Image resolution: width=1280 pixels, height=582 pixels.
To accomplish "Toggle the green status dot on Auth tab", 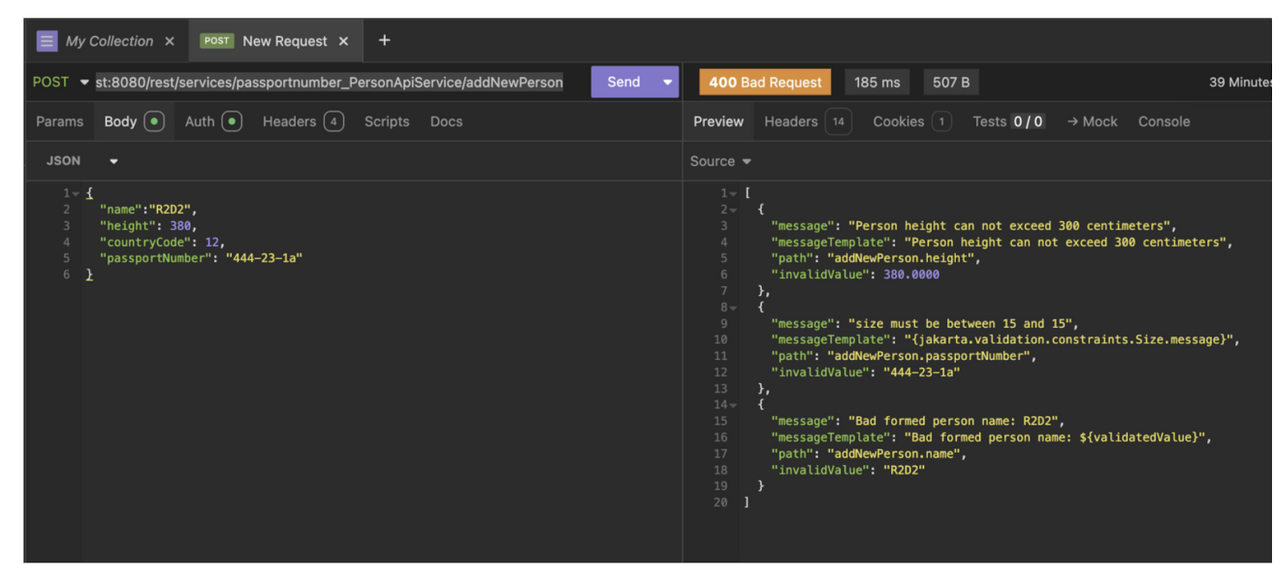I will point(231,120).
